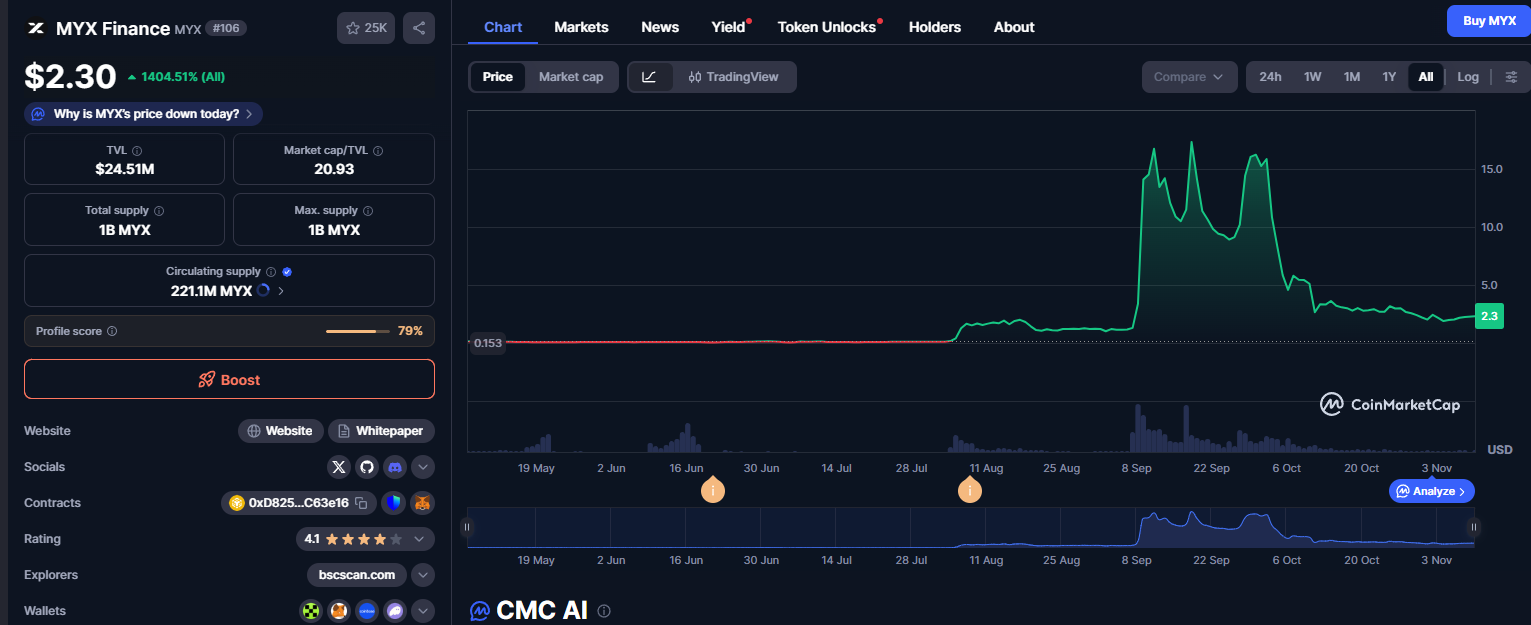Open the Holders tab
Image resolution: width=1531 pixels, height=625 pixels.
coord(935,27)
